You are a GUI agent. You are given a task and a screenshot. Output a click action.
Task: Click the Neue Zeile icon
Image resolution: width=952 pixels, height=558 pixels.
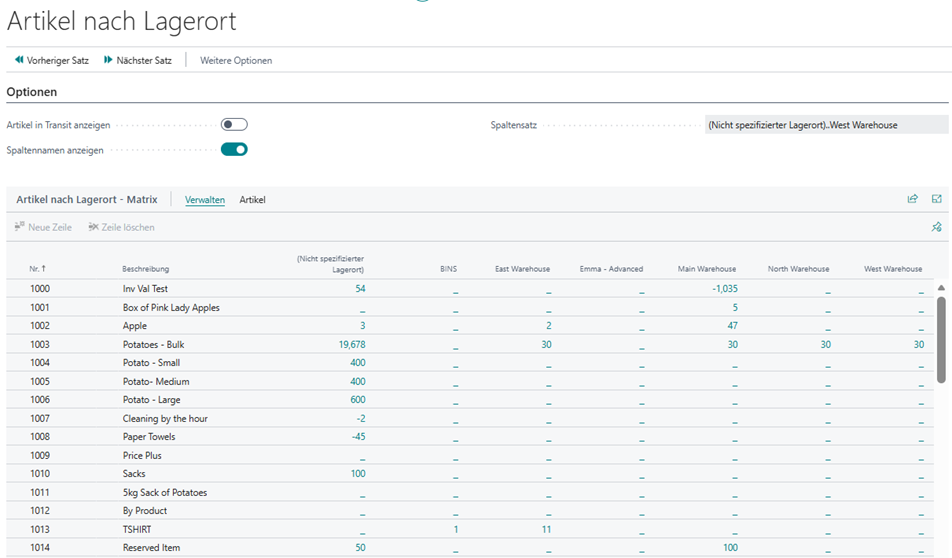click(20, 227)
